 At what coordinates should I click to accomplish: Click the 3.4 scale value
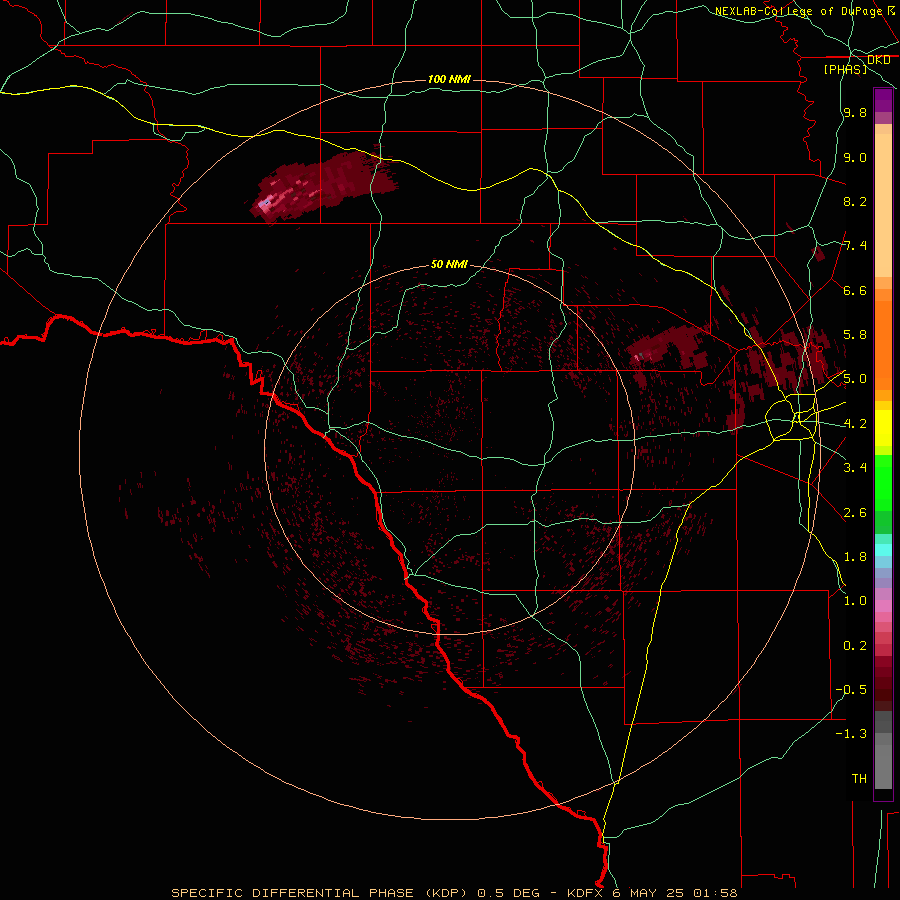pos(855,467)
